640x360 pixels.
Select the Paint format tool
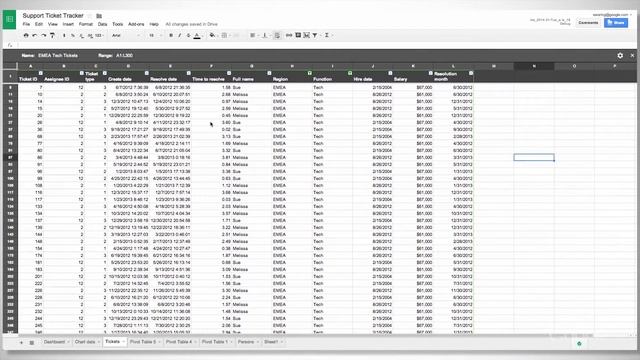52,36
